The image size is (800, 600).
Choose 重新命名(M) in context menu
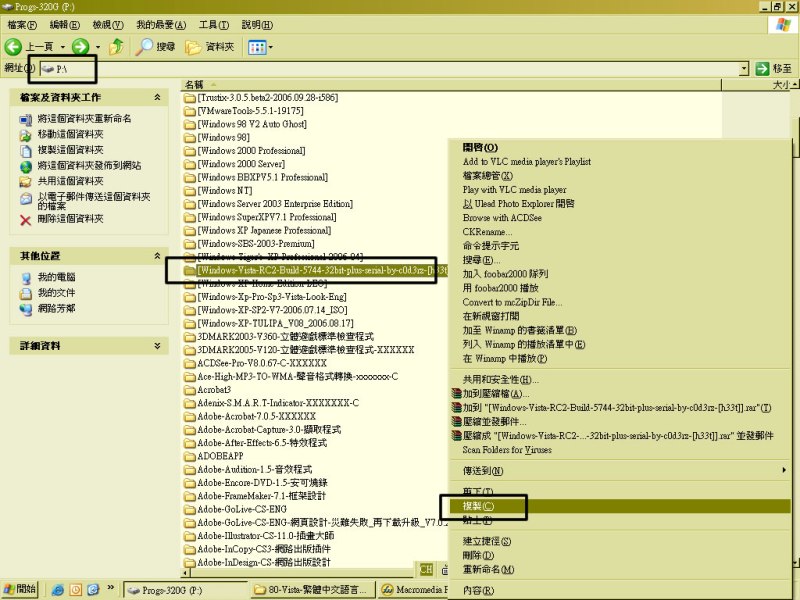(620, 569)
